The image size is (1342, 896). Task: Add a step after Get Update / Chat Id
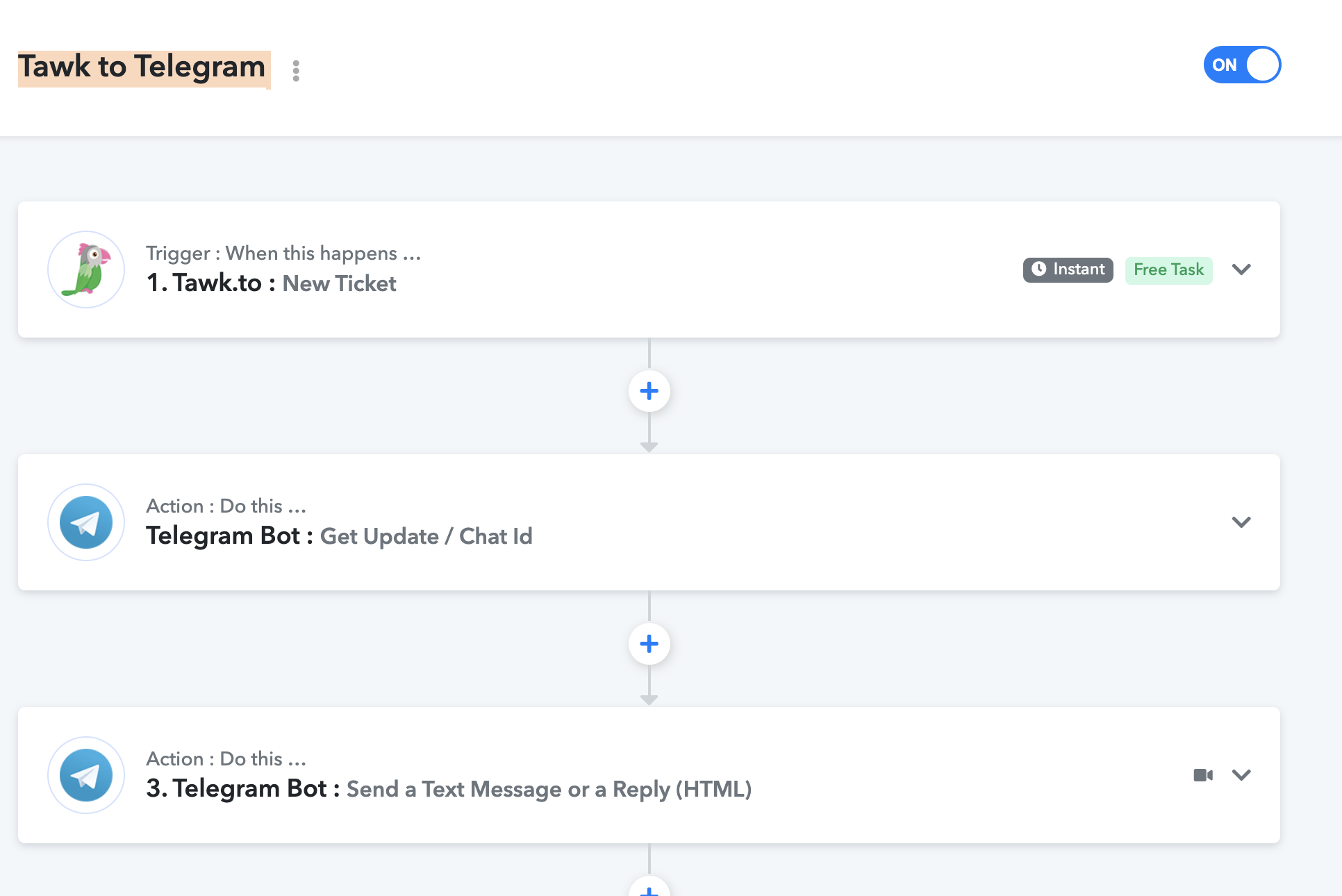(x=649, y=644)
